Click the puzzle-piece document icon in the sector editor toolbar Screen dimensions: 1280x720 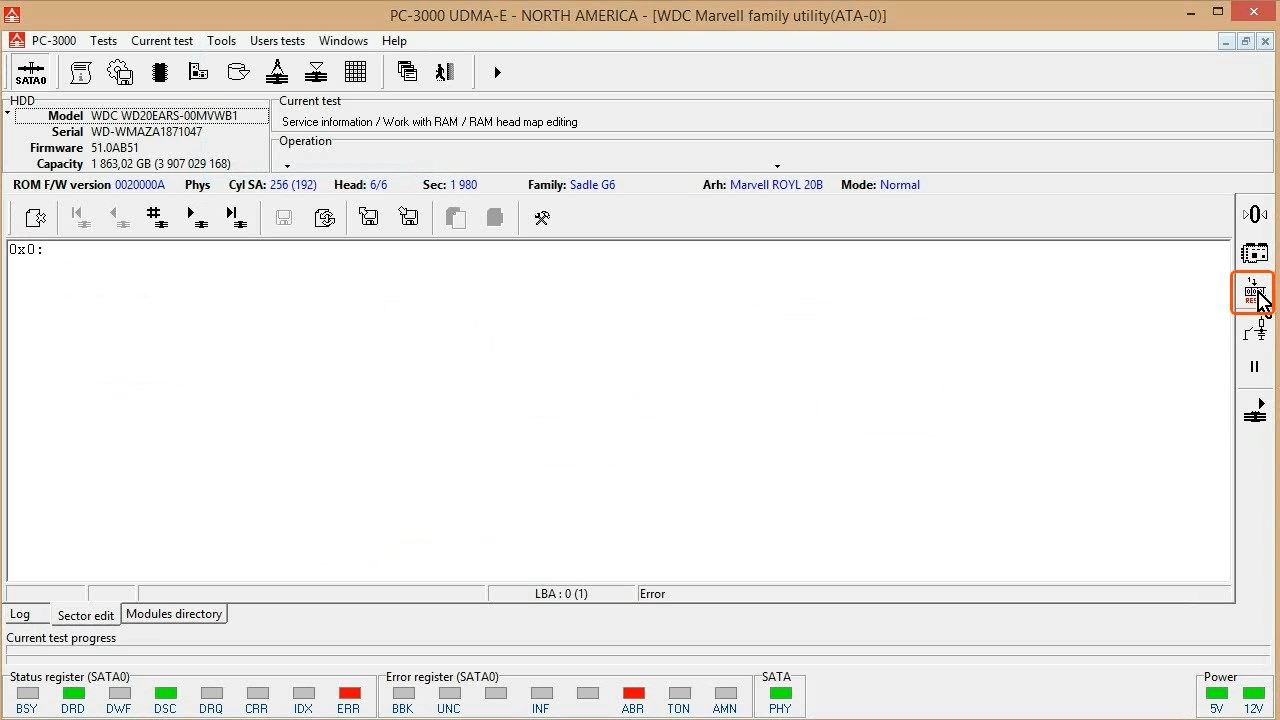pyautogui.click(x=35, y=217)
